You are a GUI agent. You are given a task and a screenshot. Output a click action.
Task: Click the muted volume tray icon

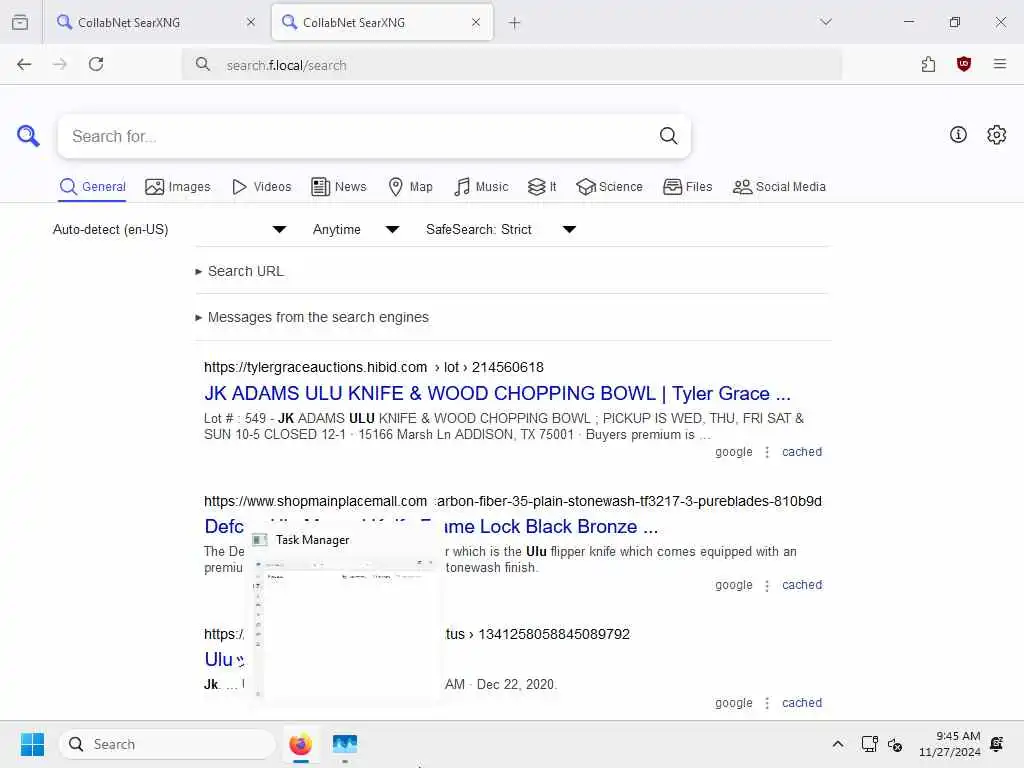(x=895, y=744)
